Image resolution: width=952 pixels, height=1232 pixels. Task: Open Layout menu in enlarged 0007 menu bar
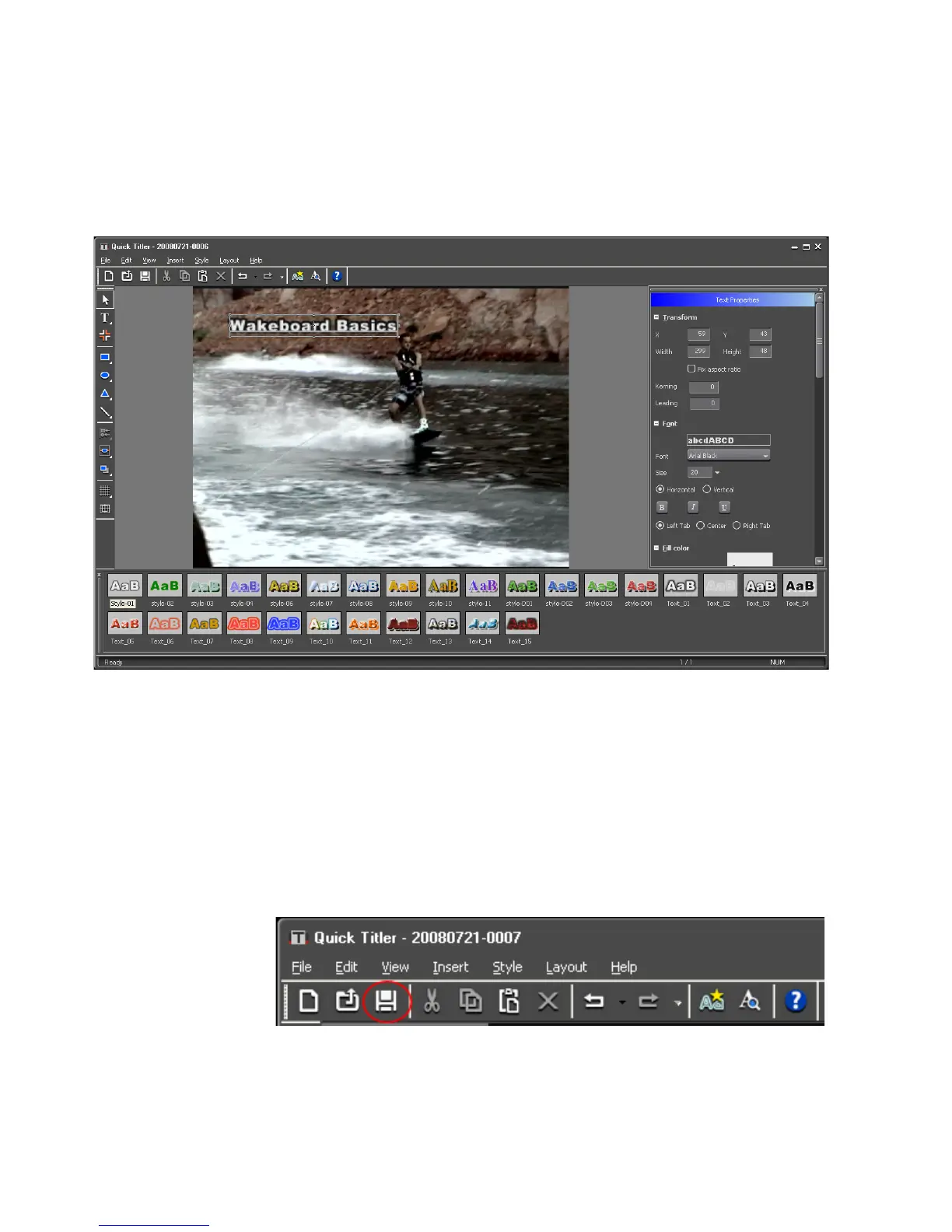[x=566, y=967]
